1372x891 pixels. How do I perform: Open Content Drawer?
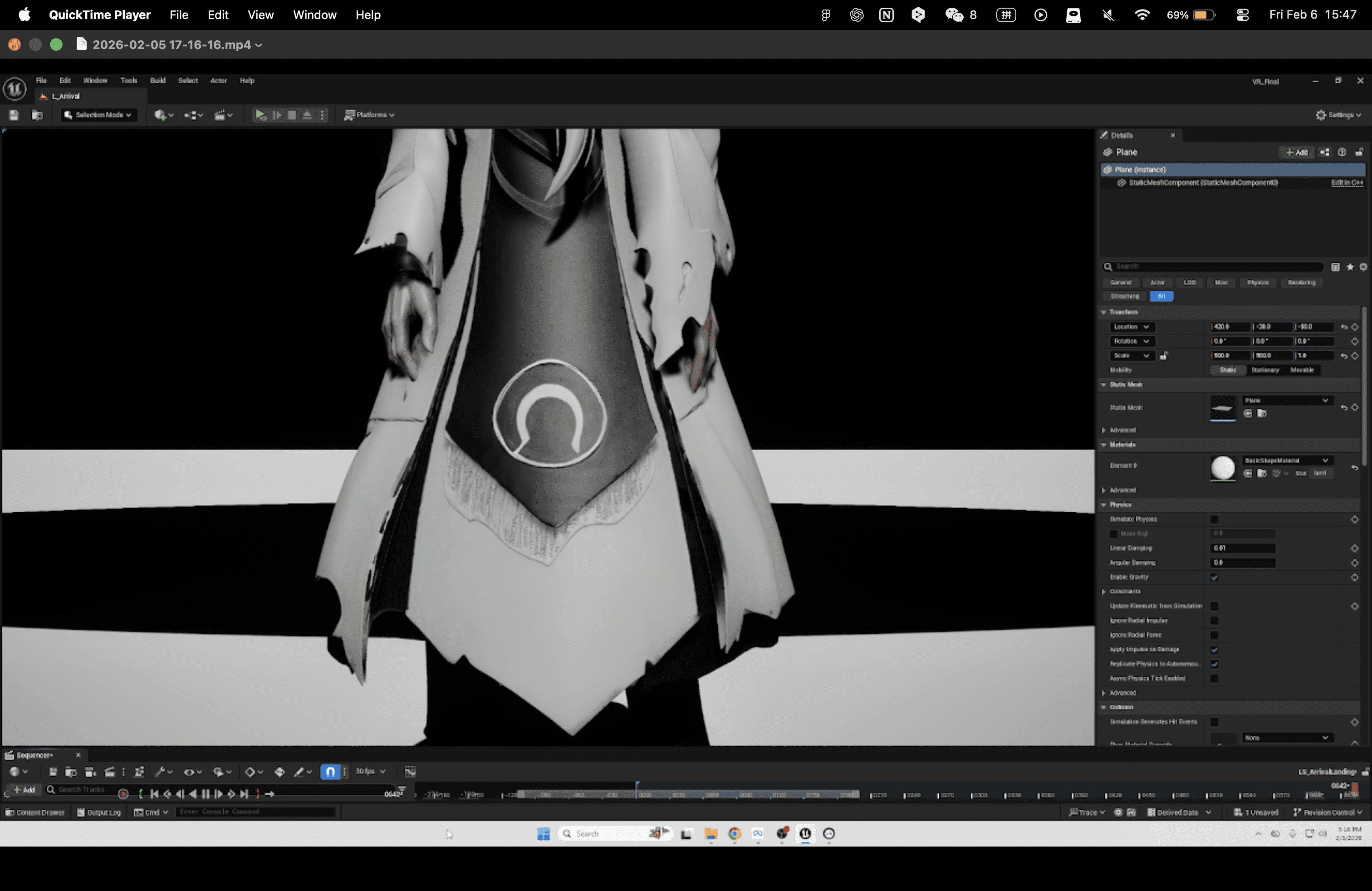[34, 812]
